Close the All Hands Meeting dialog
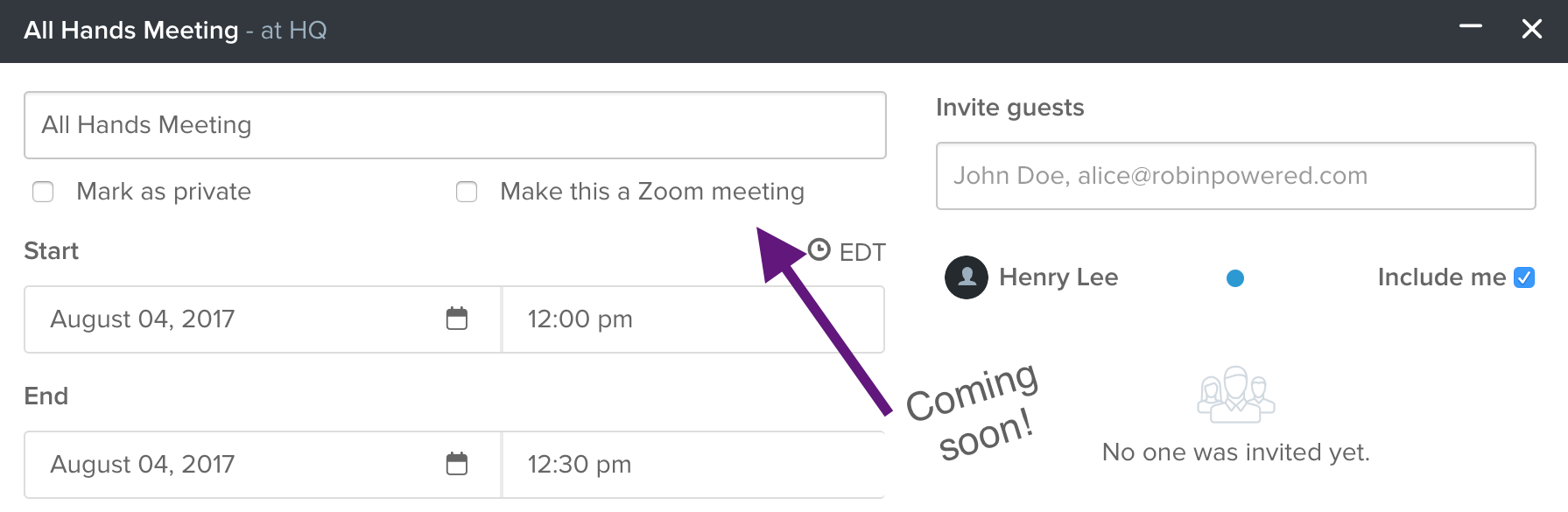This screenshot has height=512, width=1568. click(1532, 29)
